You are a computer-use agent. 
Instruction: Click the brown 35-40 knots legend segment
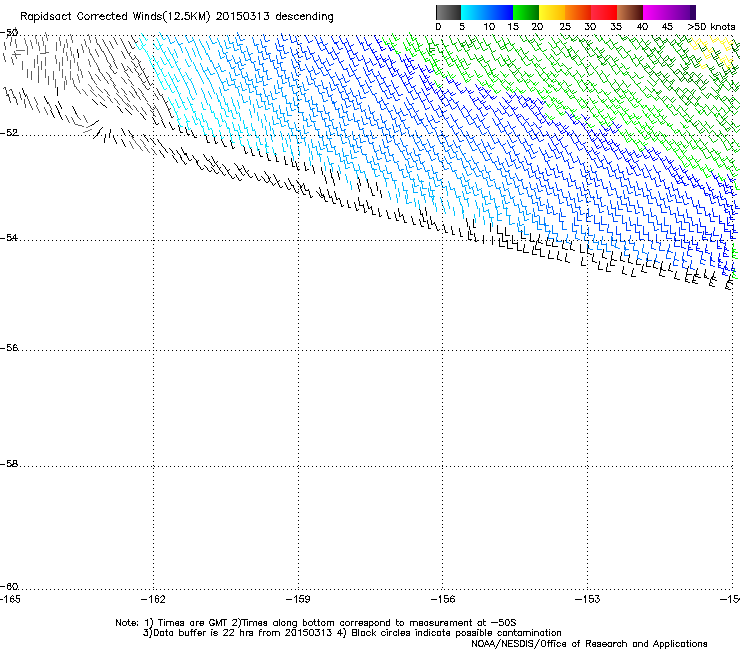[630, 12]
